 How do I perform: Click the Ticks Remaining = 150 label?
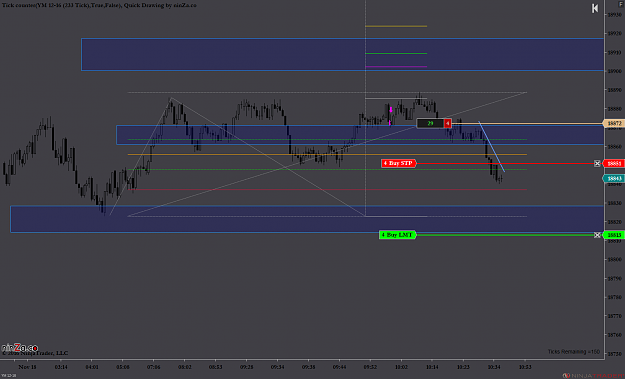(574, 352)
